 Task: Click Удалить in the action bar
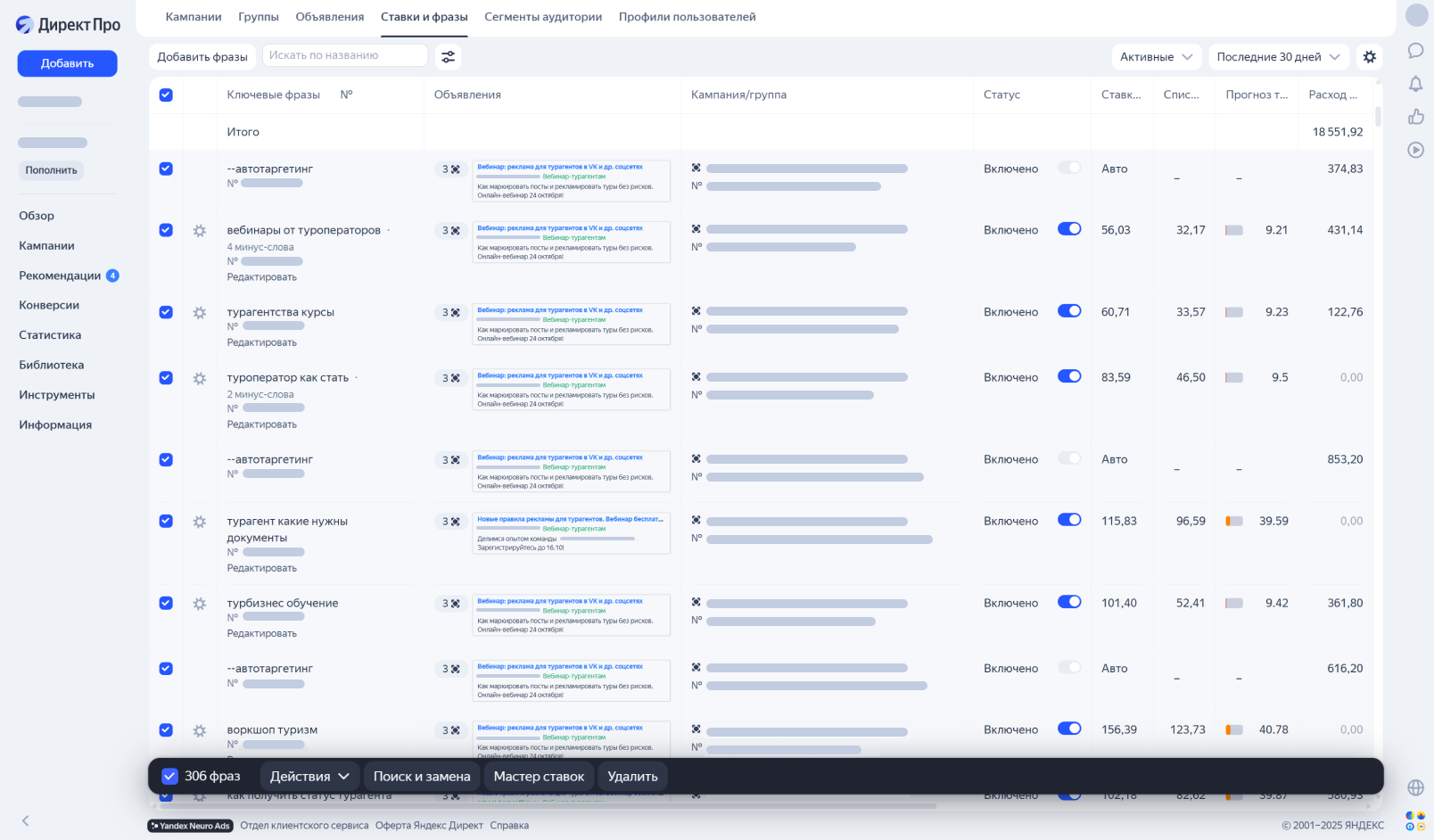point(632,776)
